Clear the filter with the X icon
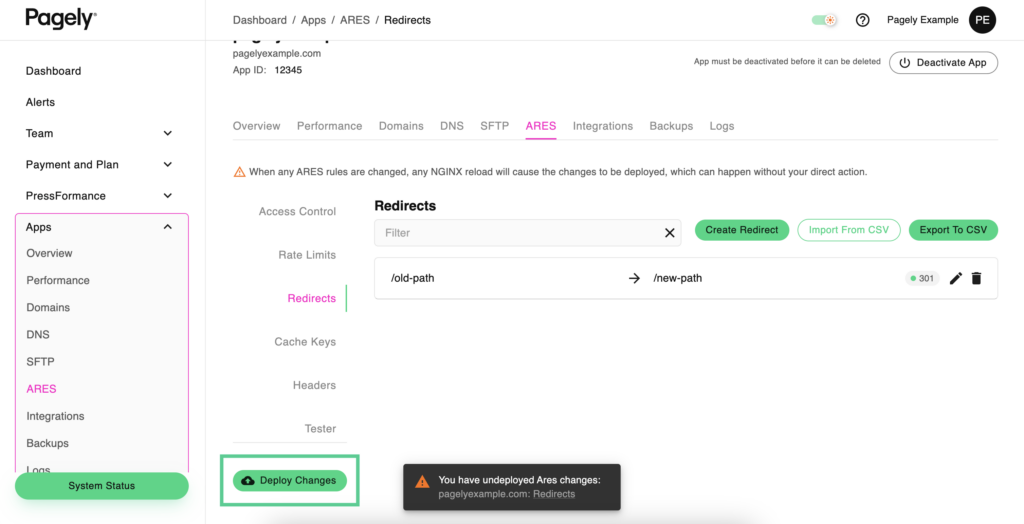The height and width of the screenshot is (524, 1024). pos(669,233)
